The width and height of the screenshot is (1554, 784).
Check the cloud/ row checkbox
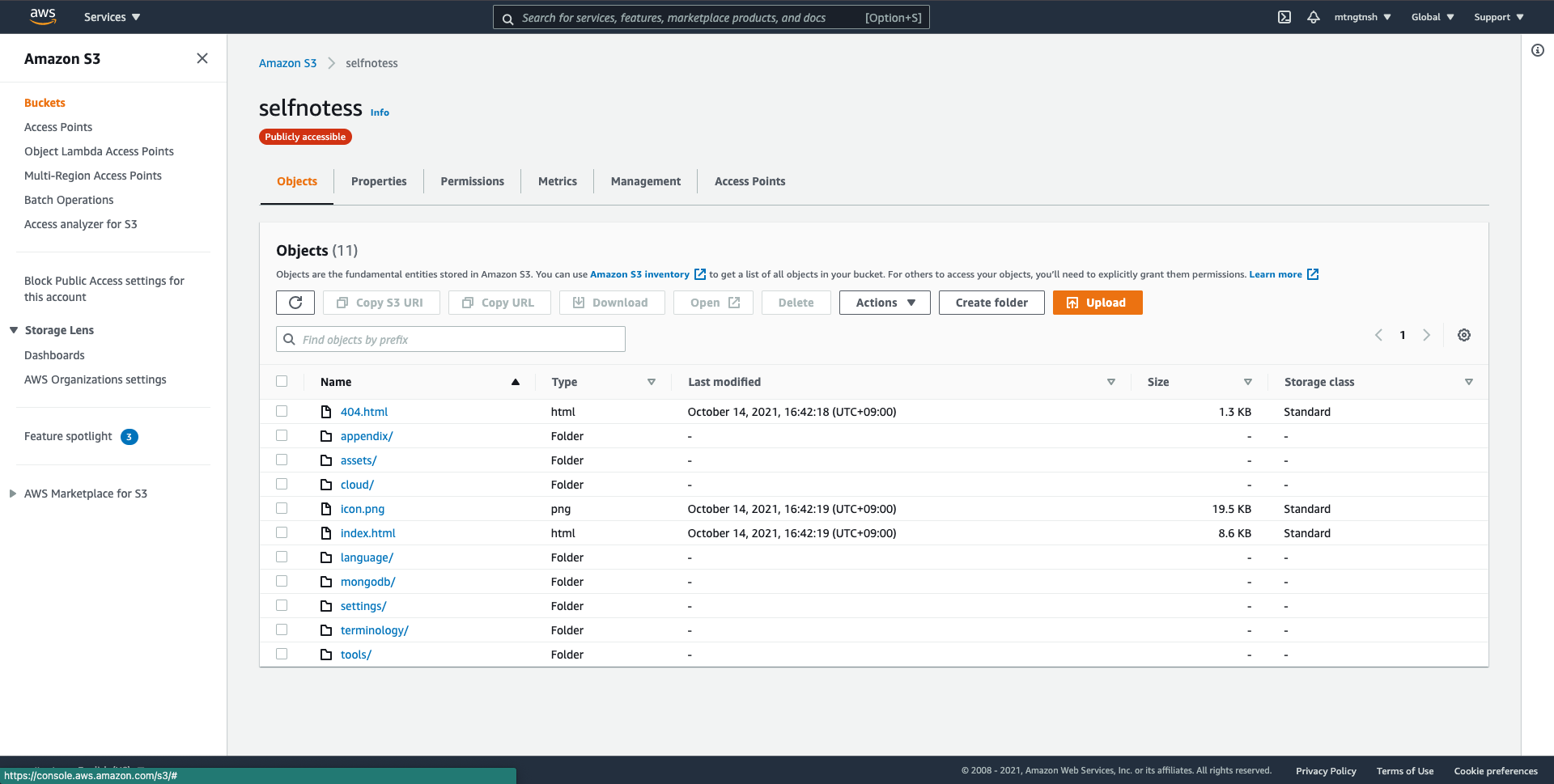coord(282,484)
